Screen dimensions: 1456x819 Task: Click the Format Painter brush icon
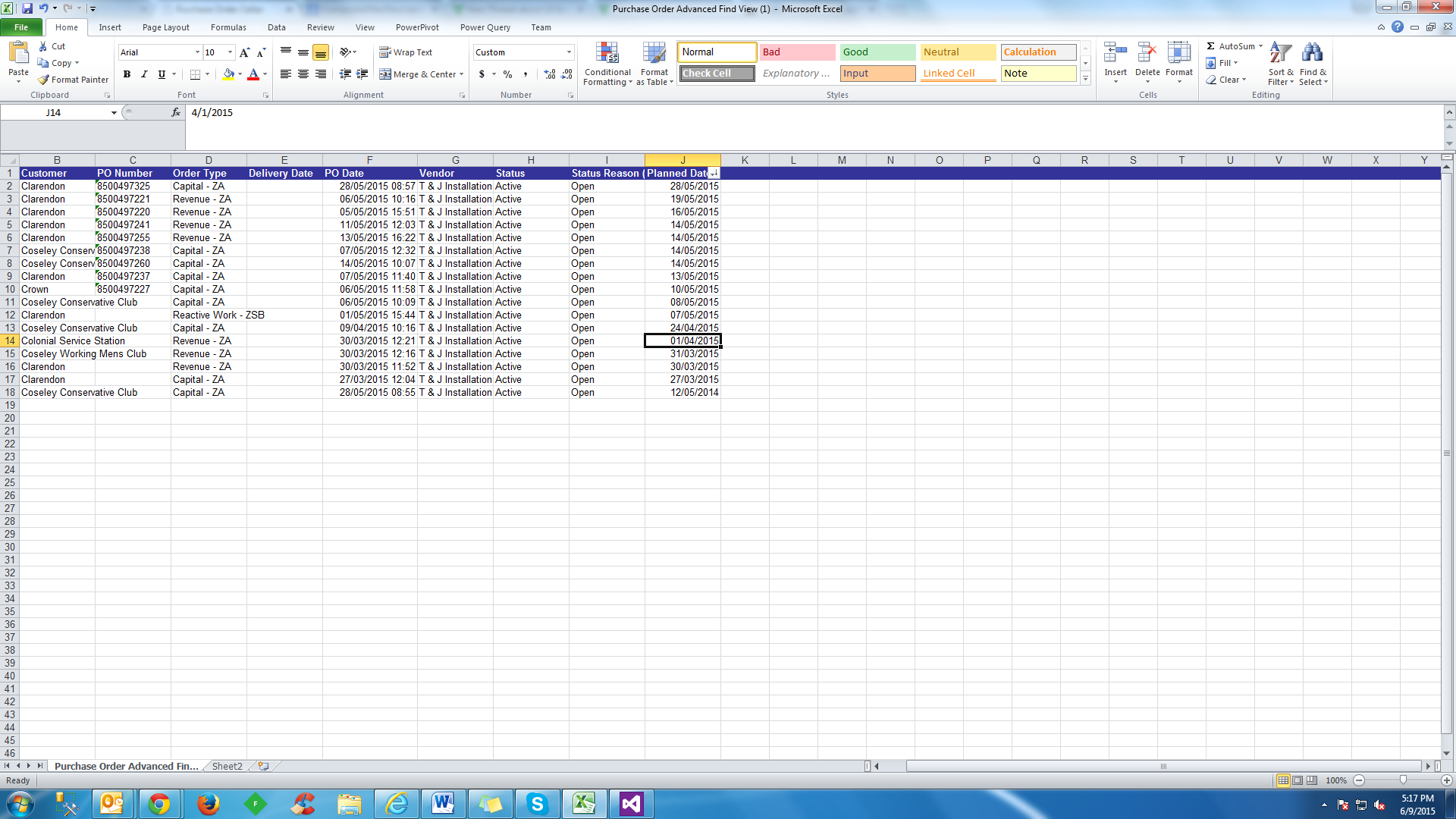click(44, 80)
